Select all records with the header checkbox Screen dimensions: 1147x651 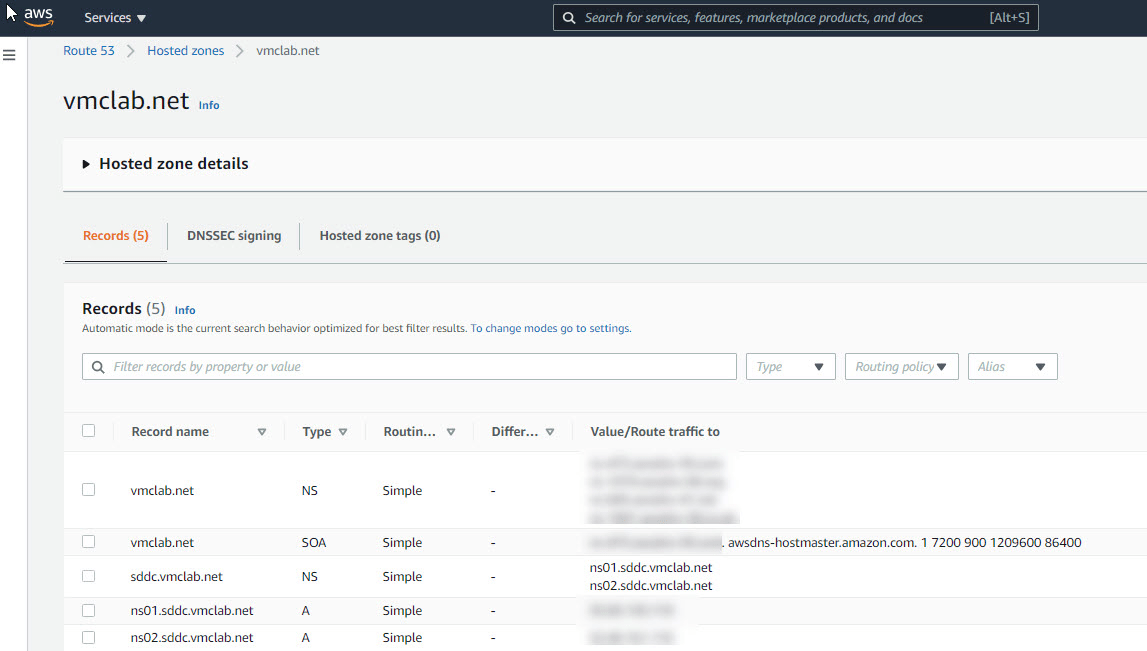[x=89, y=431]
